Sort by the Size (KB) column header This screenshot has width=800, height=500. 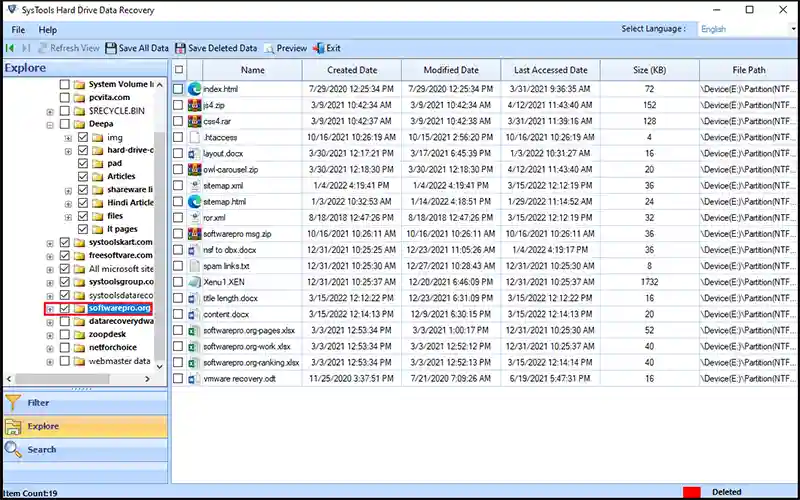(x=649, y=70)
